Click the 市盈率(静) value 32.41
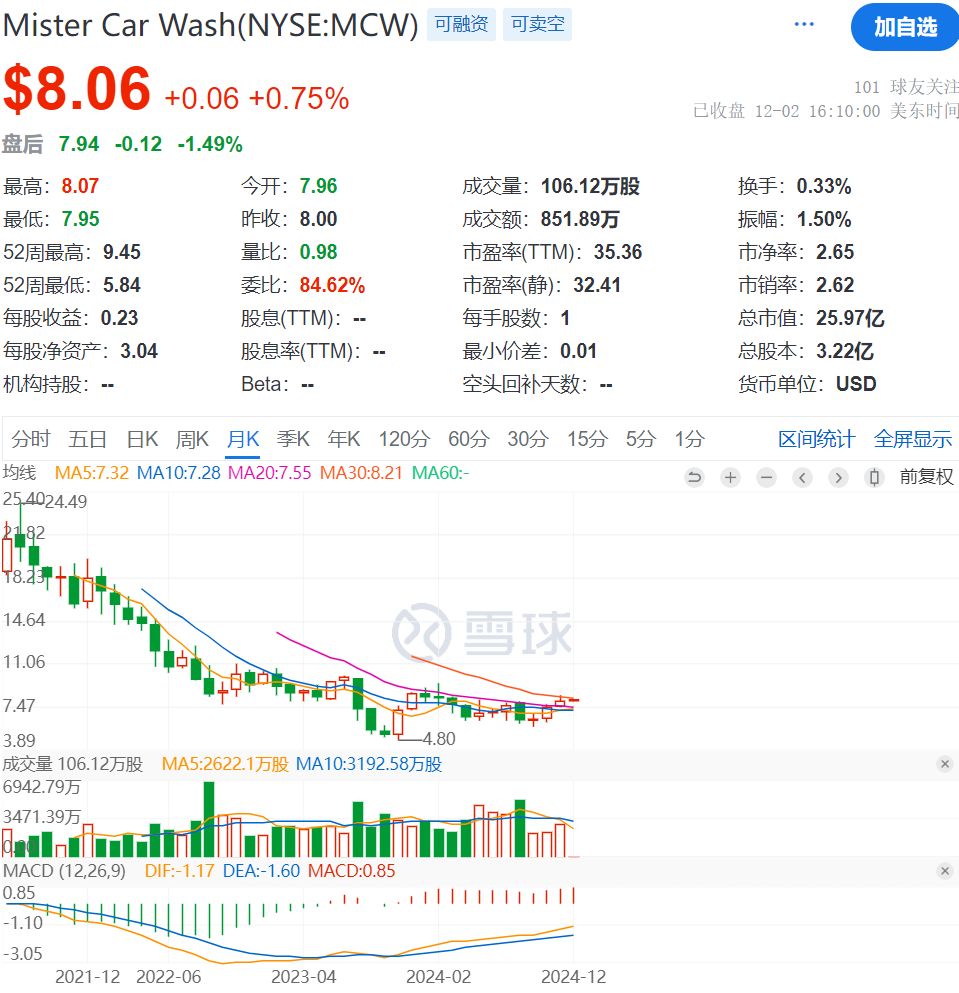The height and width of the screenshot is (993, 959). (597, 285)
